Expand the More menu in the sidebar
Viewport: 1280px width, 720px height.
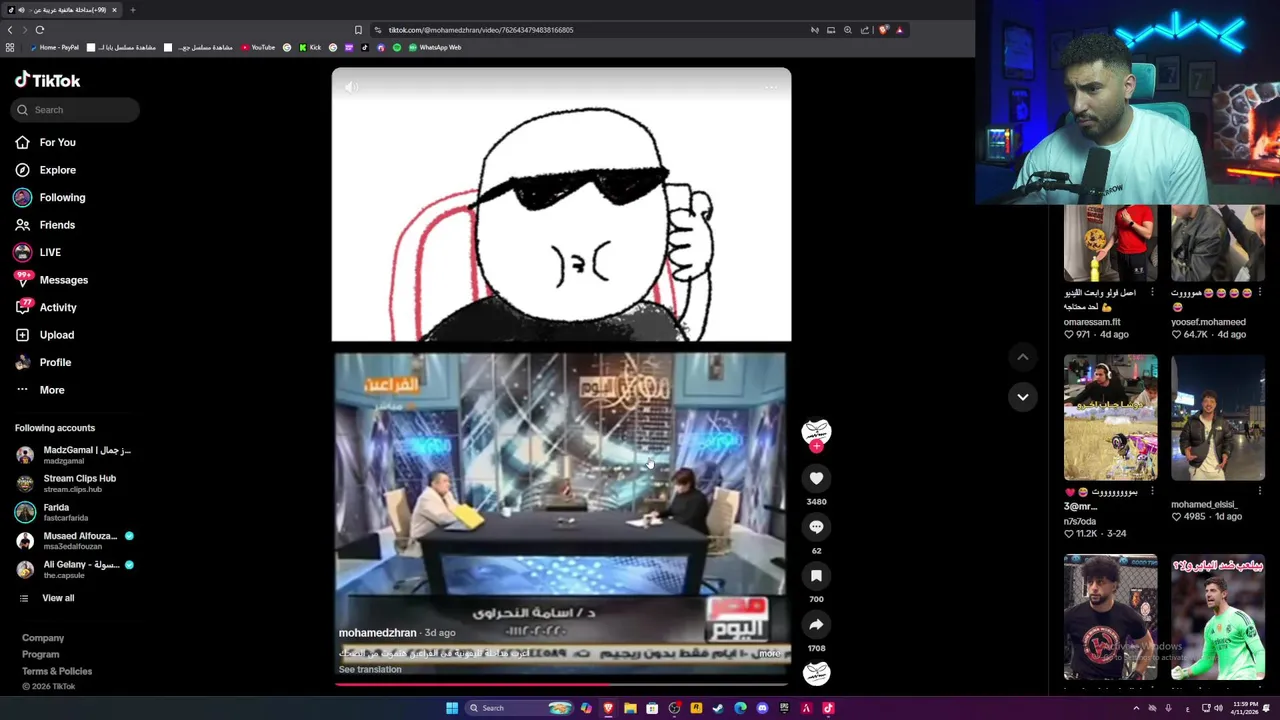pyautogui.click(x=40, y=390)
